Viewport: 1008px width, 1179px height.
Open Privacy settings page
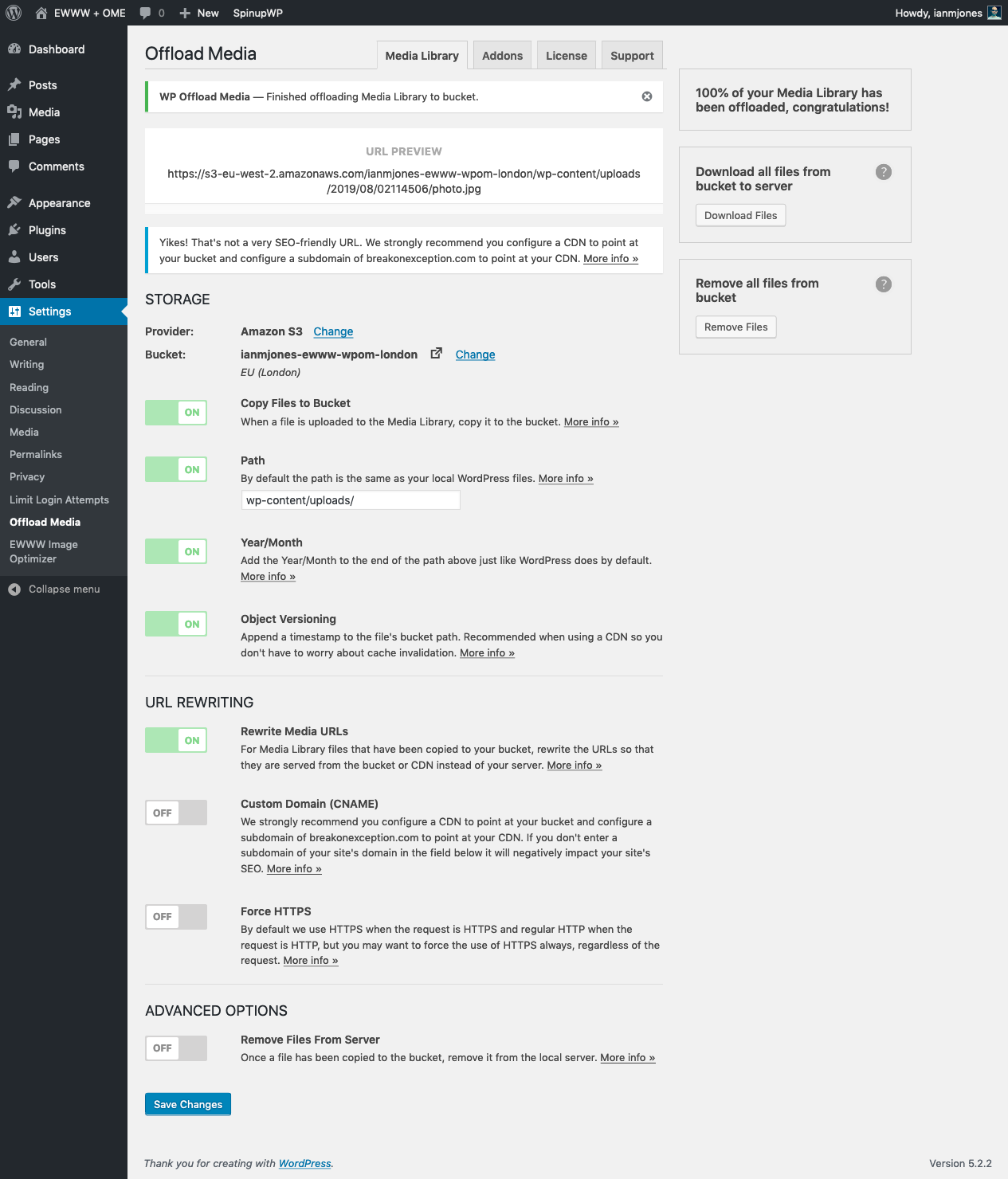(27, 476)
